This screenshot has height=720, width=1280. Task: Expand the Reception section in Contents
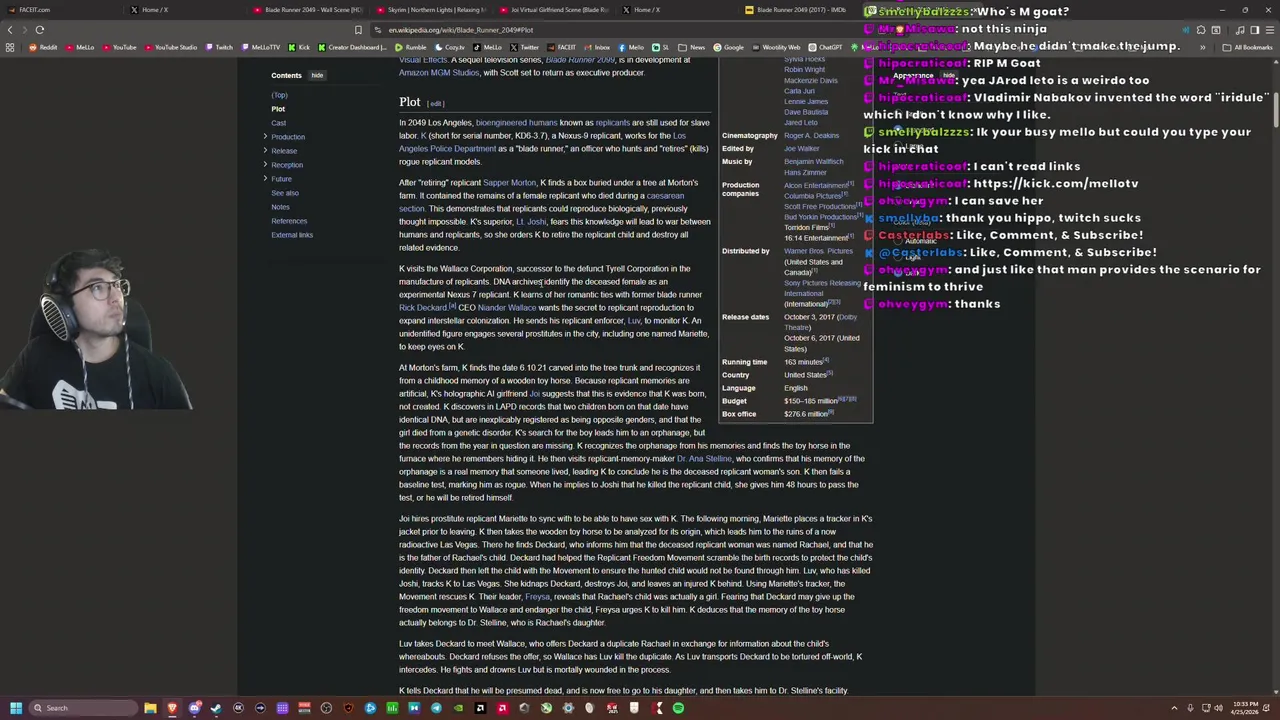(265, 165)
